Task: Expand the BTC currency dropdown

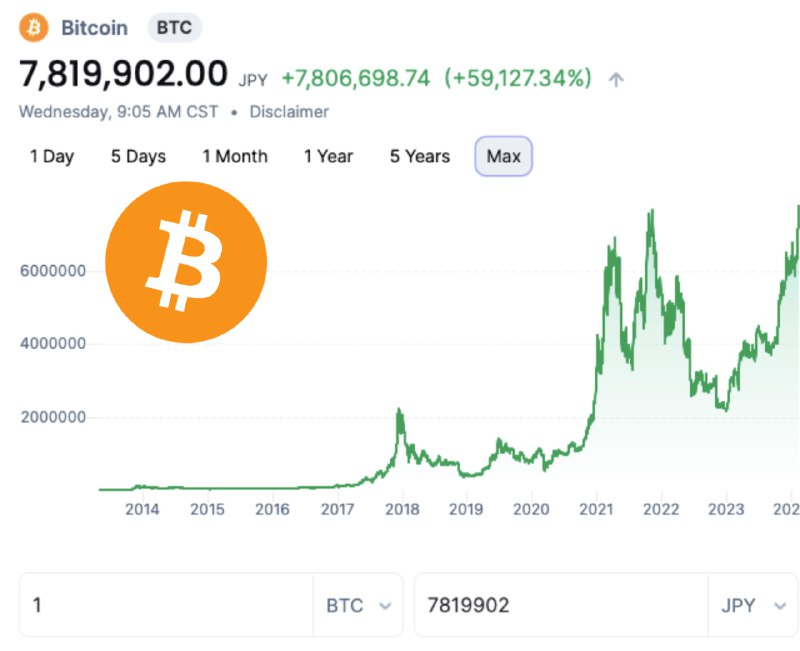Action: [359, 606]
